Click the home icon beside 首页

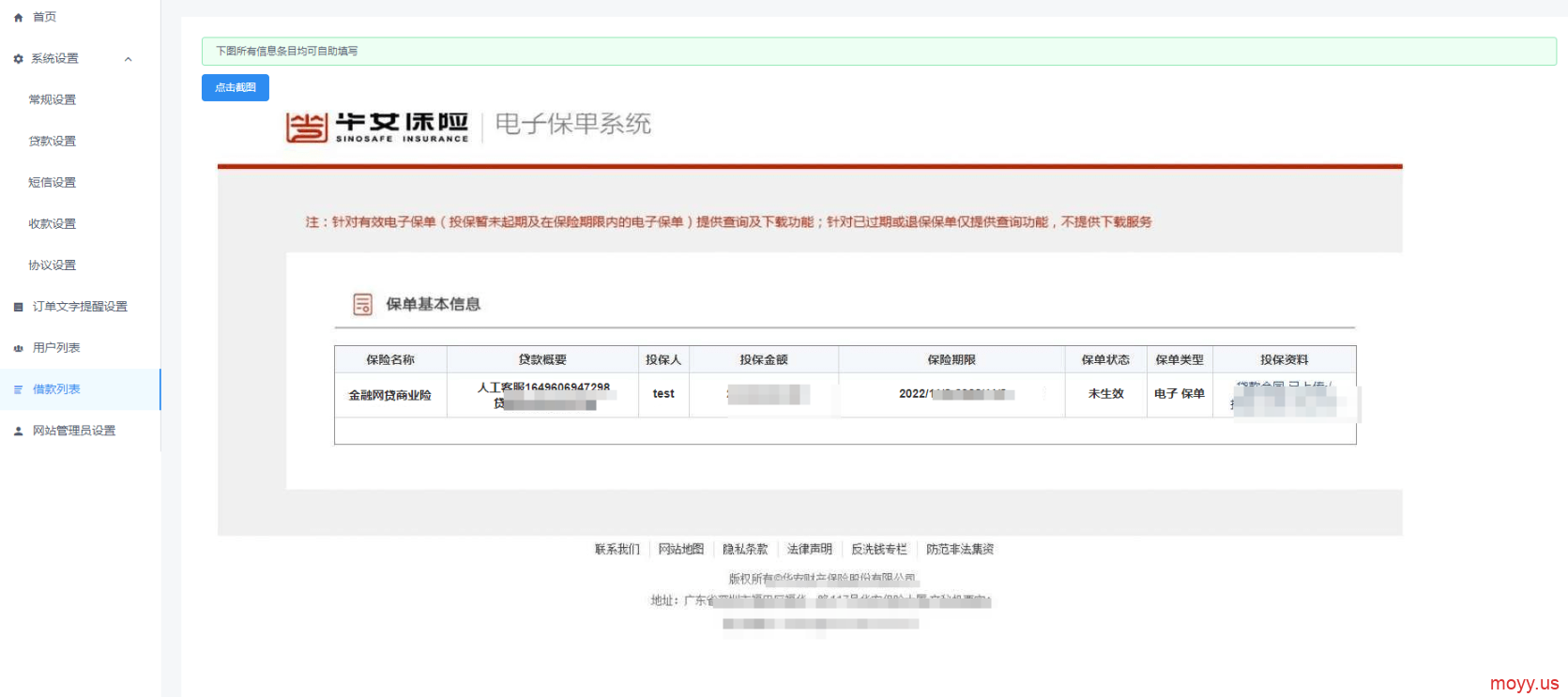pos(18,18)
